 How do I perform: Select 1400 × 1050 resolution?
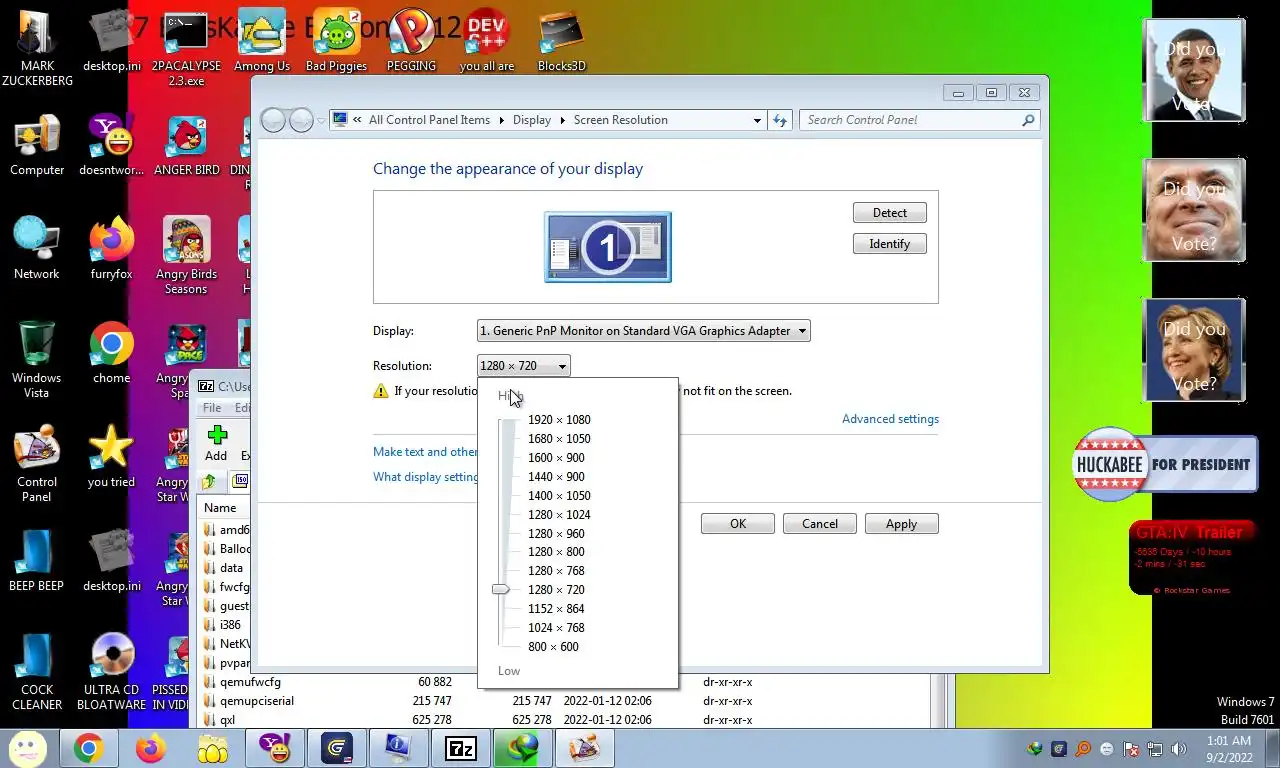pos(559,496)
